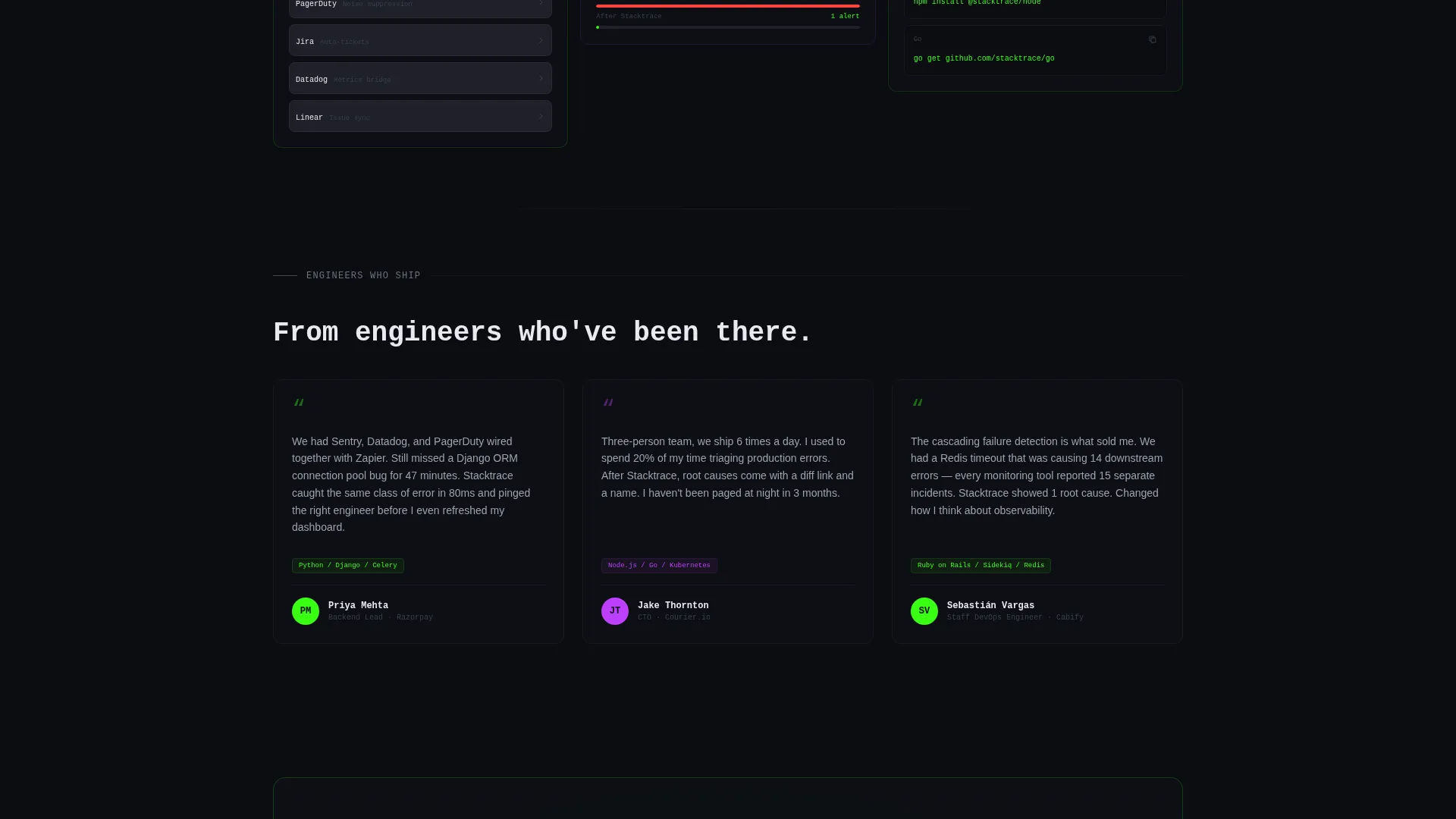The width and height of the screenshot is (1456, 819).
Task: Click 'Backend Lead · Razorpay' subtitle
Action: click(x=381, y=618)
